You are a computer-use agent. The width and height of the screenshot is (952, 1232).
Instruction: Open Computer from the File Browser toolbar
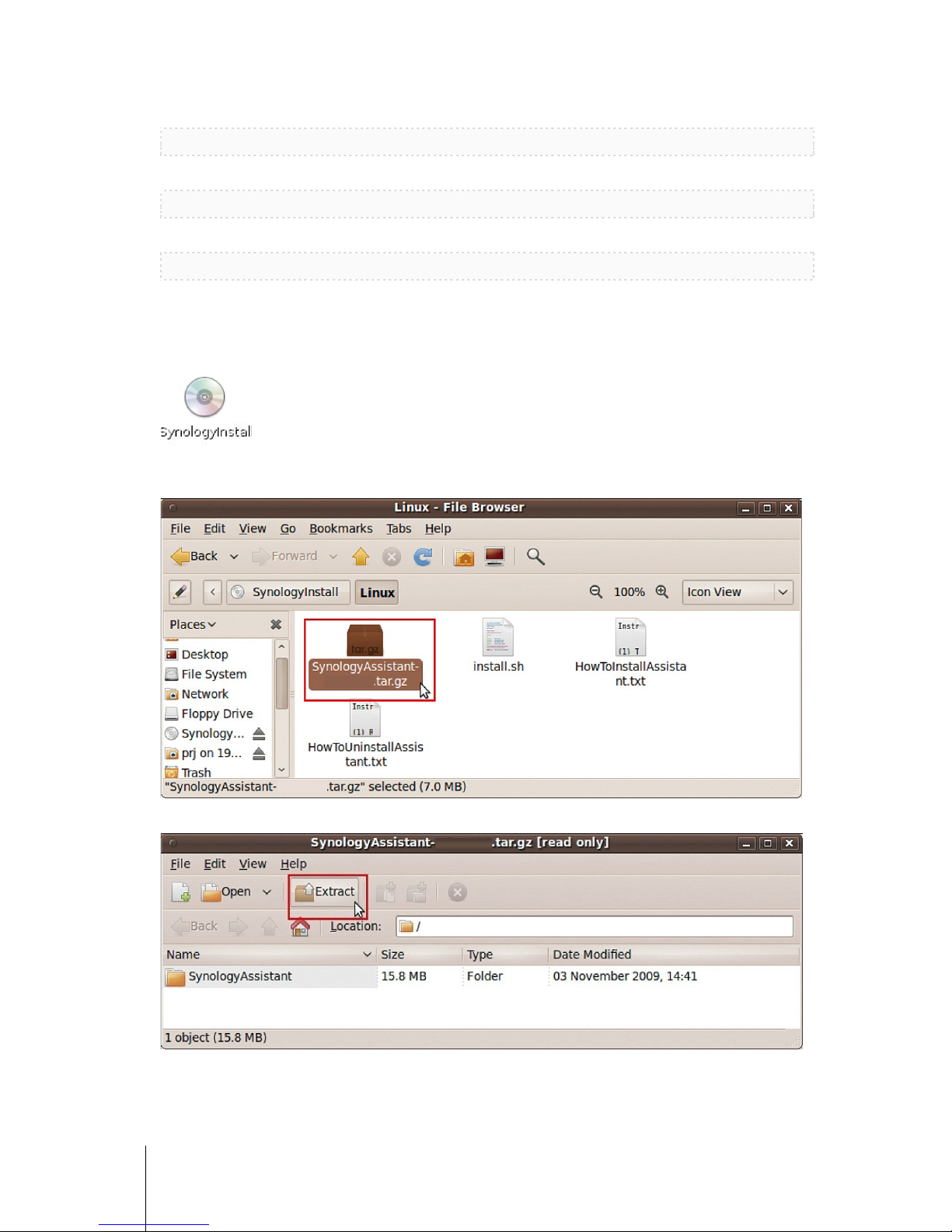tap(495, 557)
